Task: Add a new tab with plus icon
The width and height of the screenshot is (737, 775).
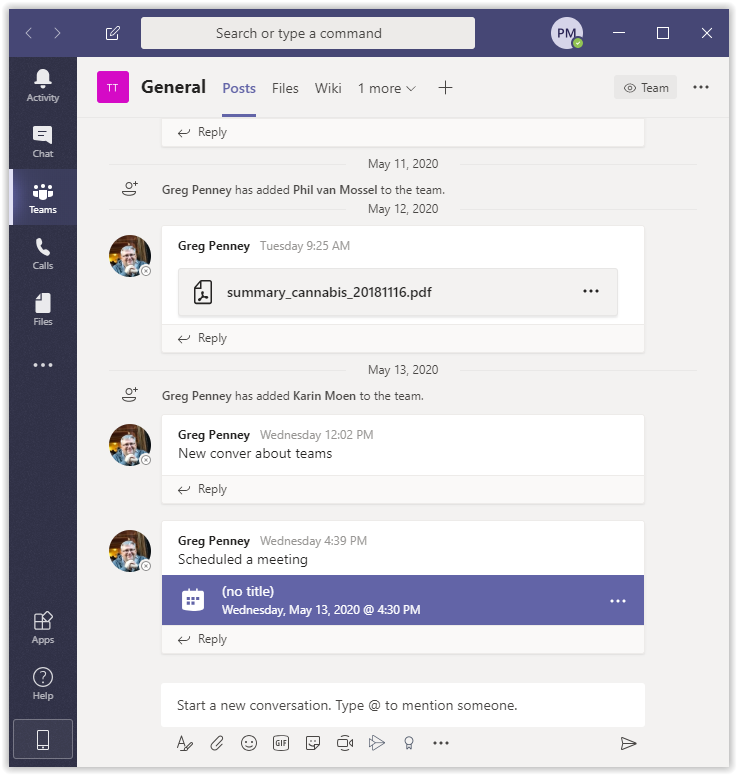Action: pyautogui.click(x=445, y=87)
